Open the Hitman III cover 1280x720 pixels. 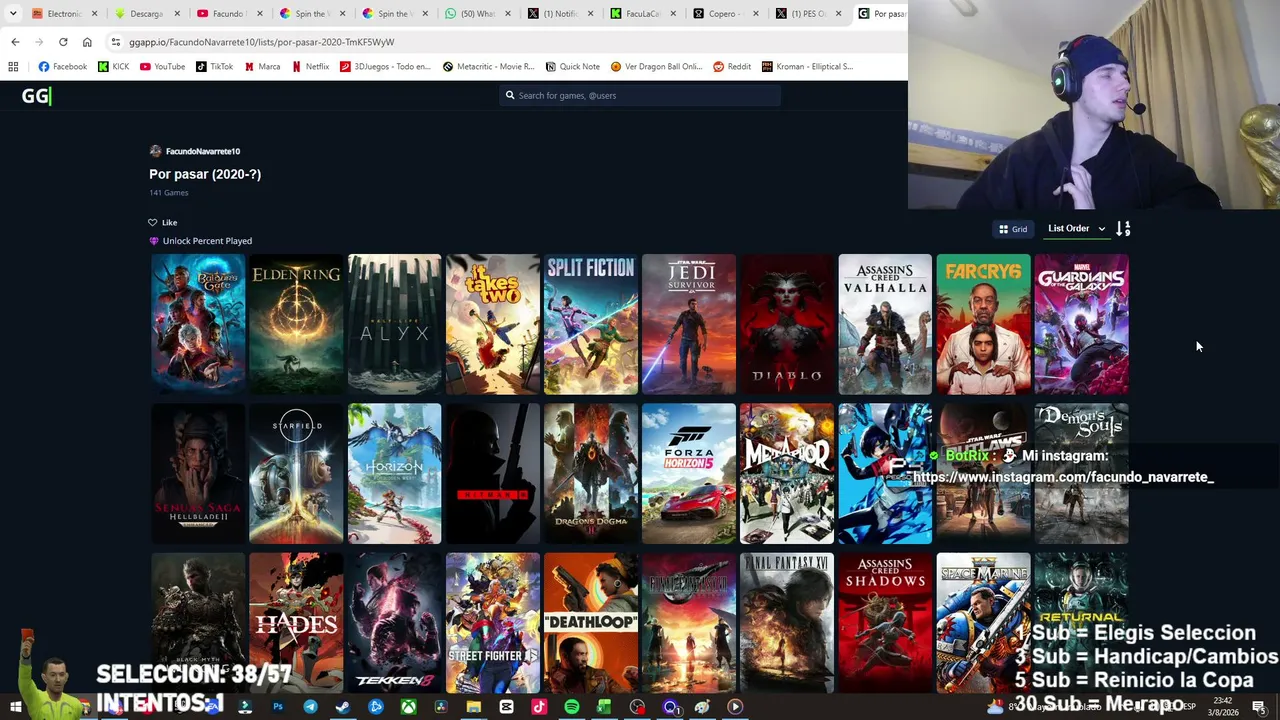pyautogui.click(x=492, y=474)
